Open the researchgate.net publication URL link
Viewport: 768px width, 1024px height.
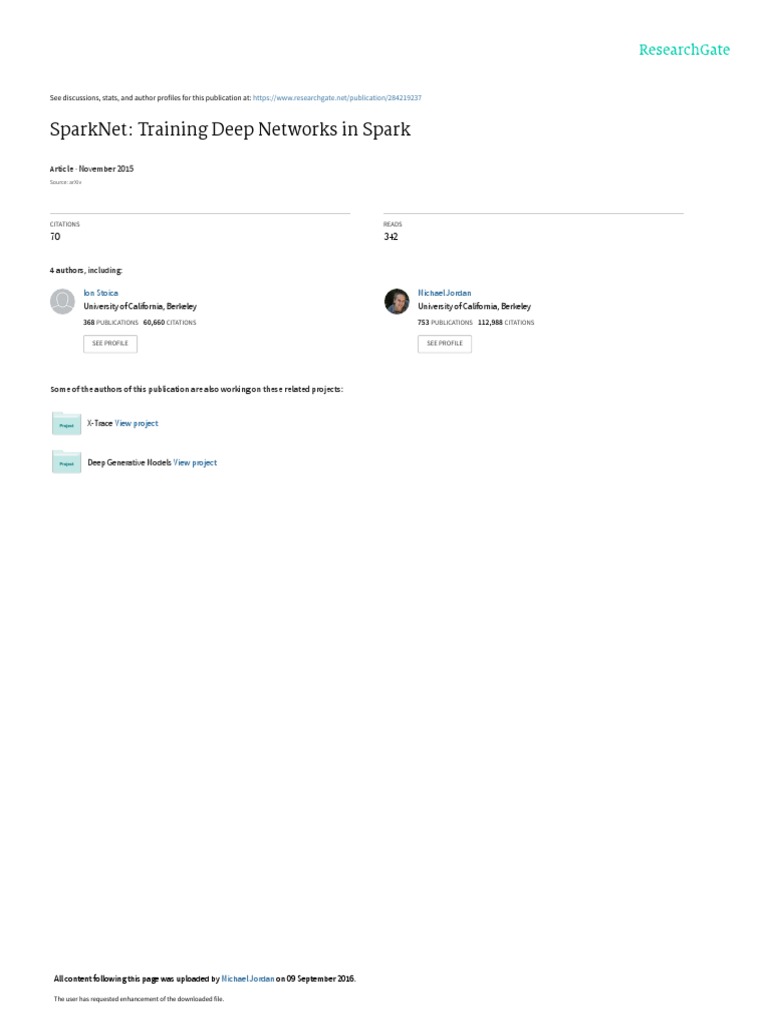coord(337,98)
